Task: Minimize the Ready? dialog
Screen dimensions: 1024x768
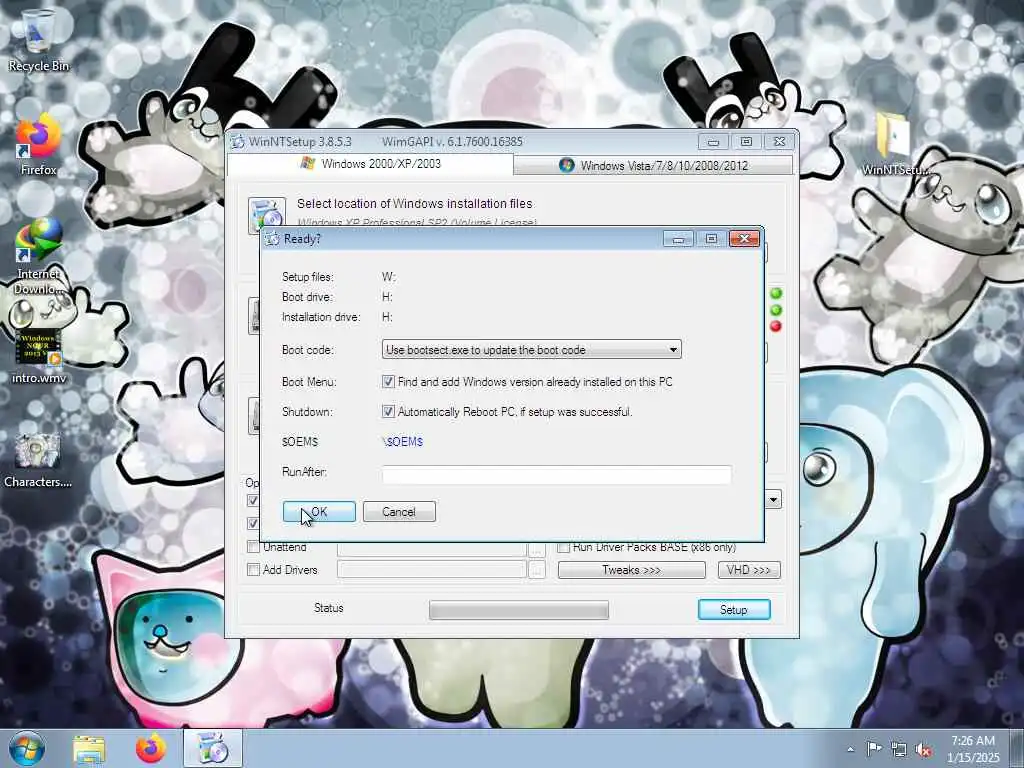Action: coord(679,239)
